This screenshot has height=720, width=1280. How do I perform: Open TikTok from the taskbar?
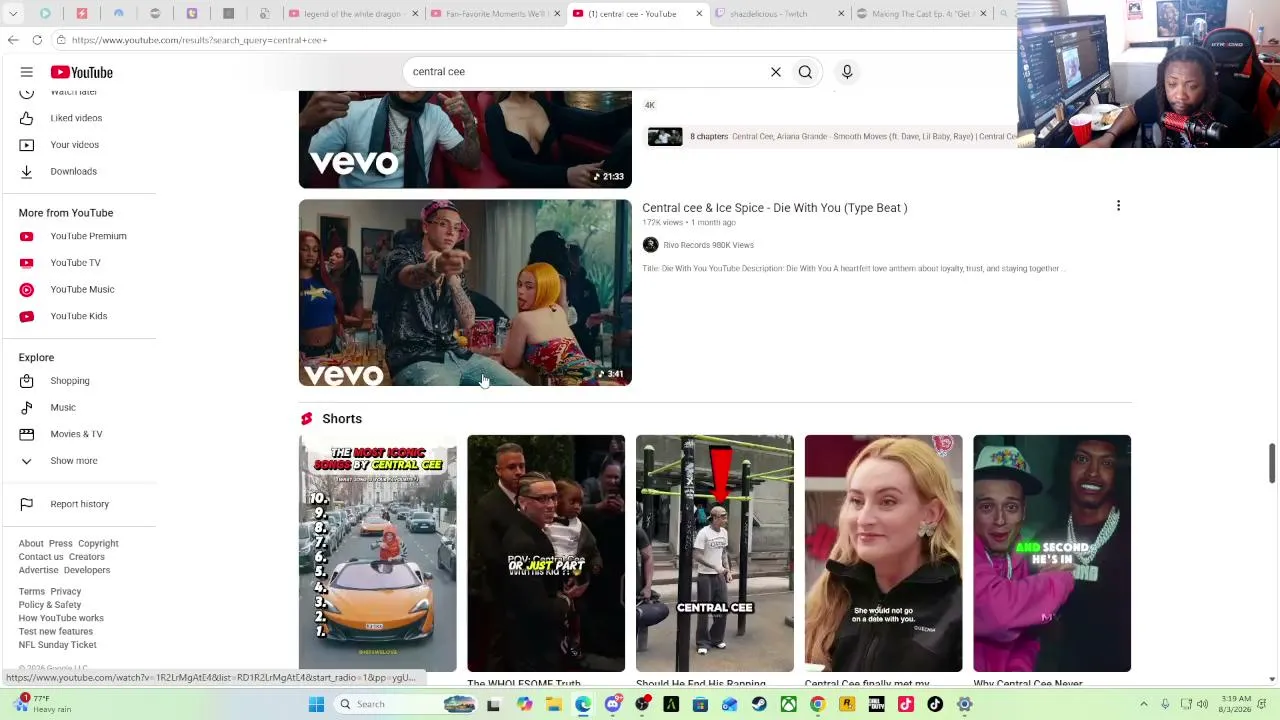pos(935,704)
